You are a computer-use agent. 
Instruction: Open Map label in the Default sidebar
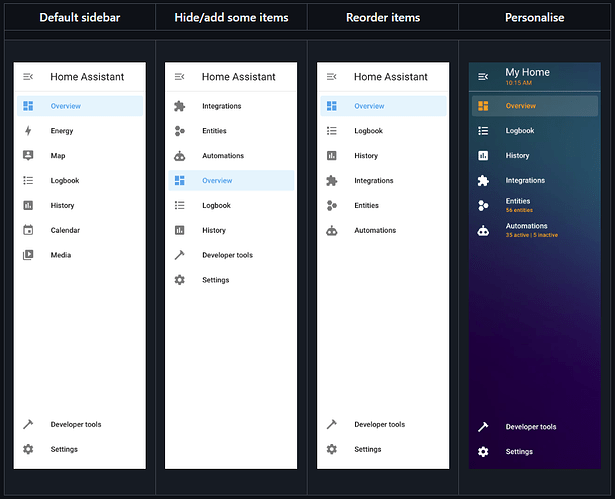click(x=58, y=156)
